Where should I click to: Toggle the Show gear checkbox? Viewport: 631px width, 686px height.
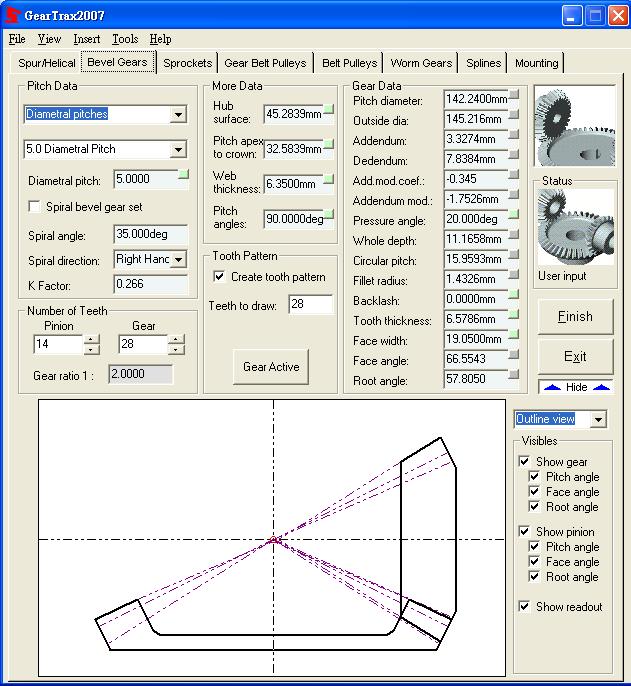524,461
